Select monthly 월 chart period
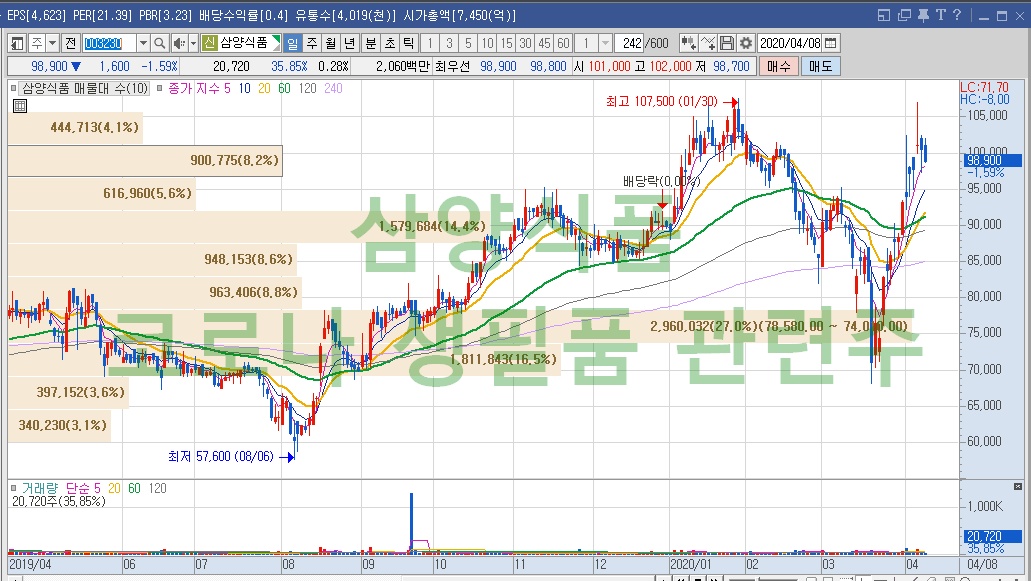The height and width of the screenshot is (581, 1031). (331, 43)
